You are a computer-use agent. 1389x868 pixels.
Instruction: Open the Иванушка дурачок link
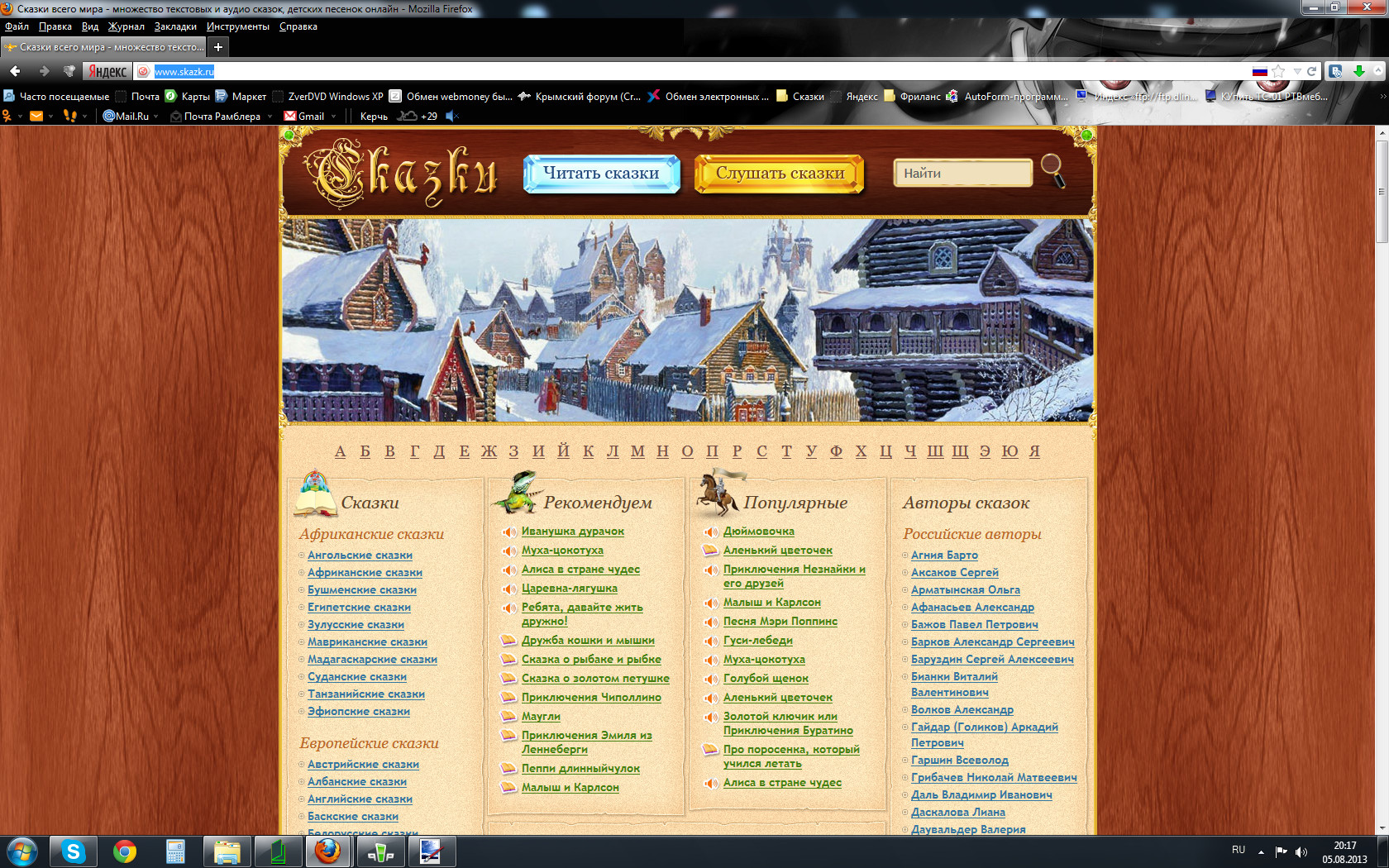click(573, 532)
